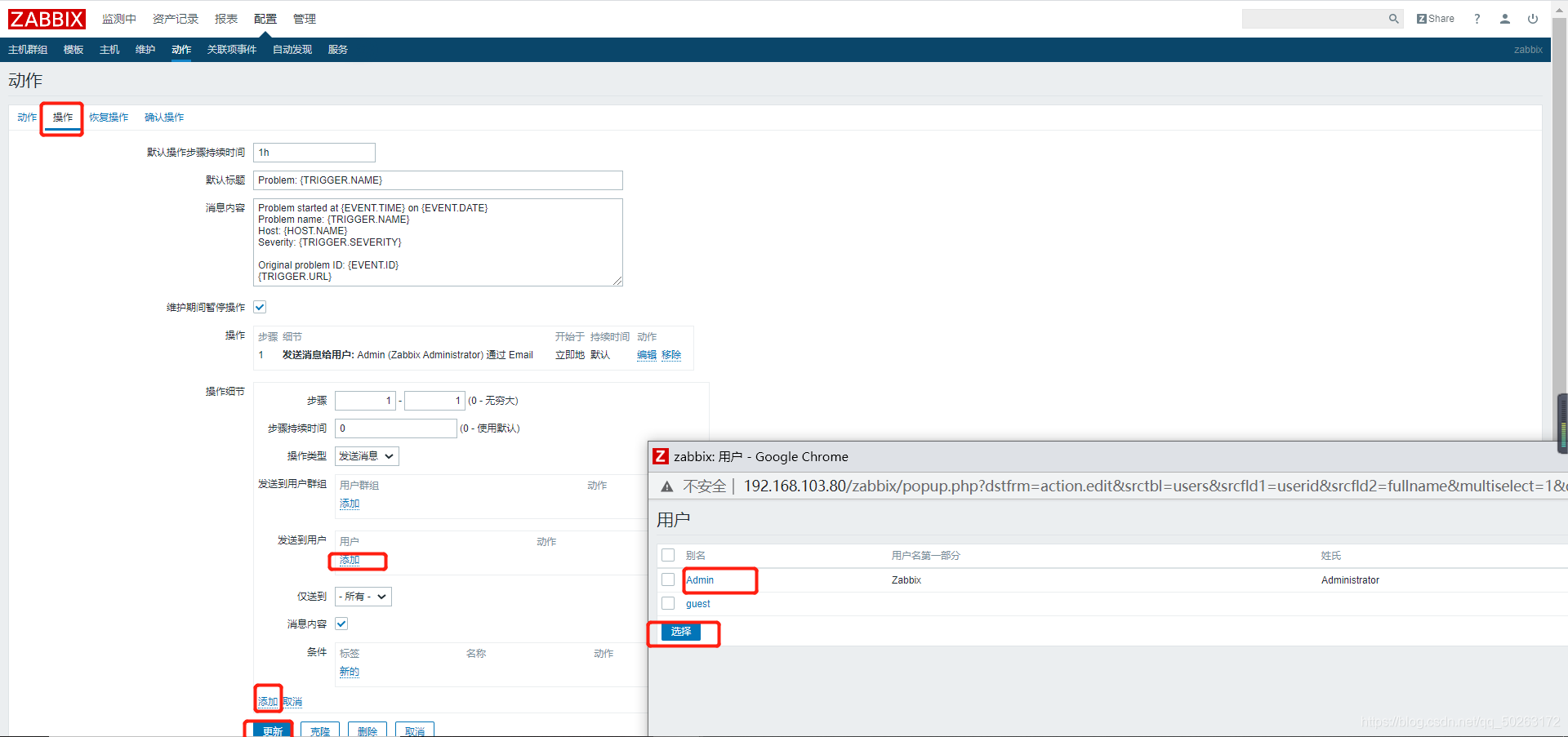The height and width of the screenshot is (737, 1568).
Task: Click the logout power icon
Action: (1533, 19)
